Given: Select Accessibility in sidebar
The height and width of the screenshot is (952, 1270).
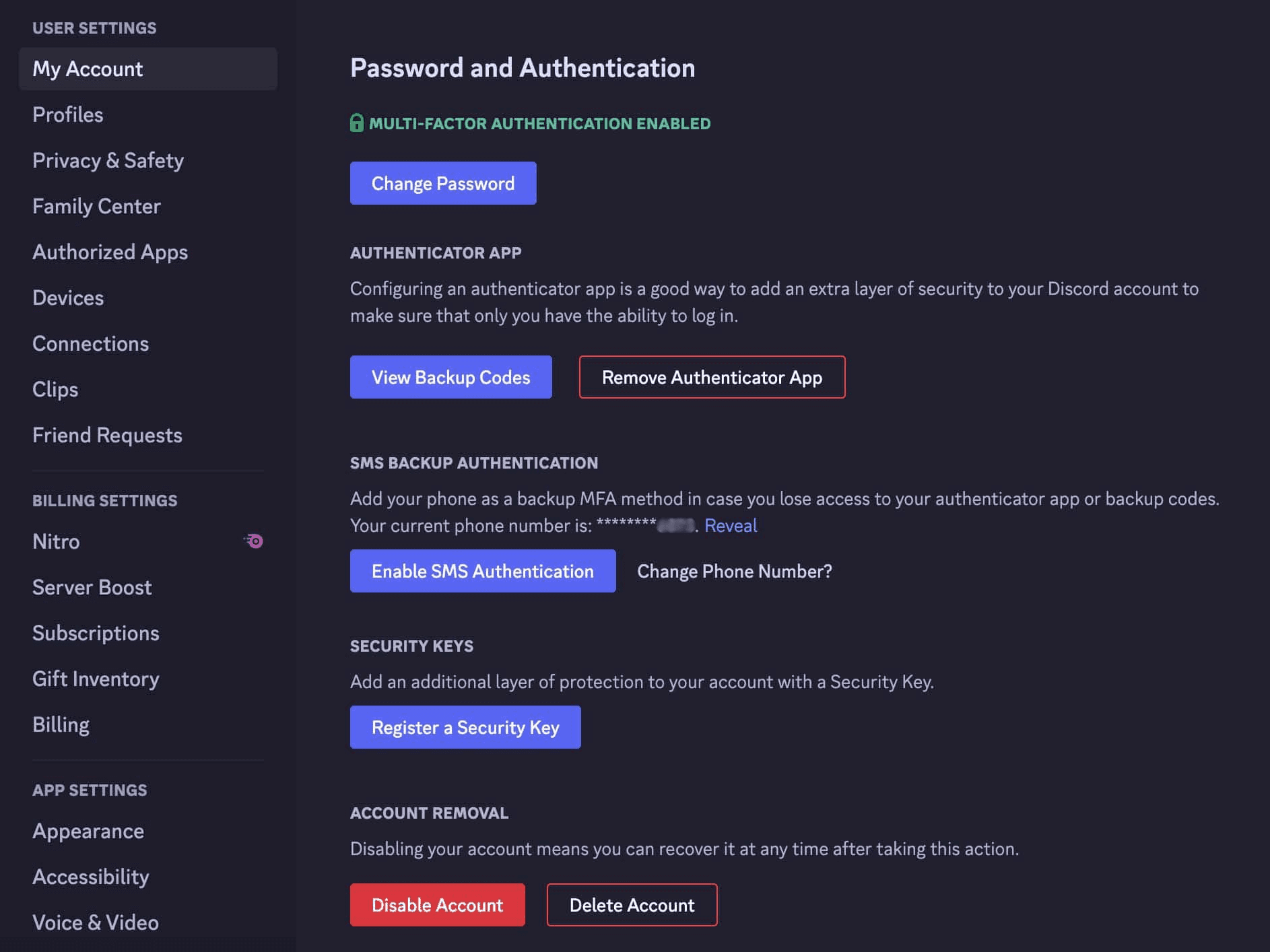Looking at the screenshot, I should [x=148, y=877].
